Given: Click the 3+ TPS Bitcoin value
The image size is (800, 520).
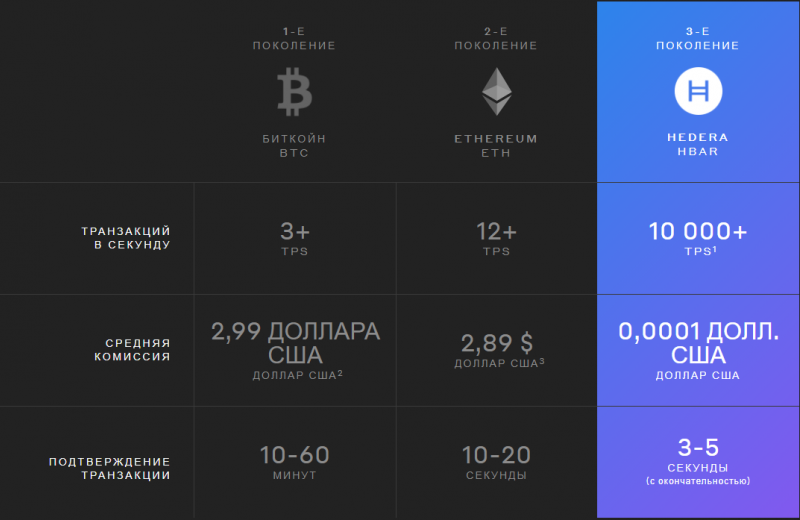Looking at the screenshot, I should tap(294, 238).
